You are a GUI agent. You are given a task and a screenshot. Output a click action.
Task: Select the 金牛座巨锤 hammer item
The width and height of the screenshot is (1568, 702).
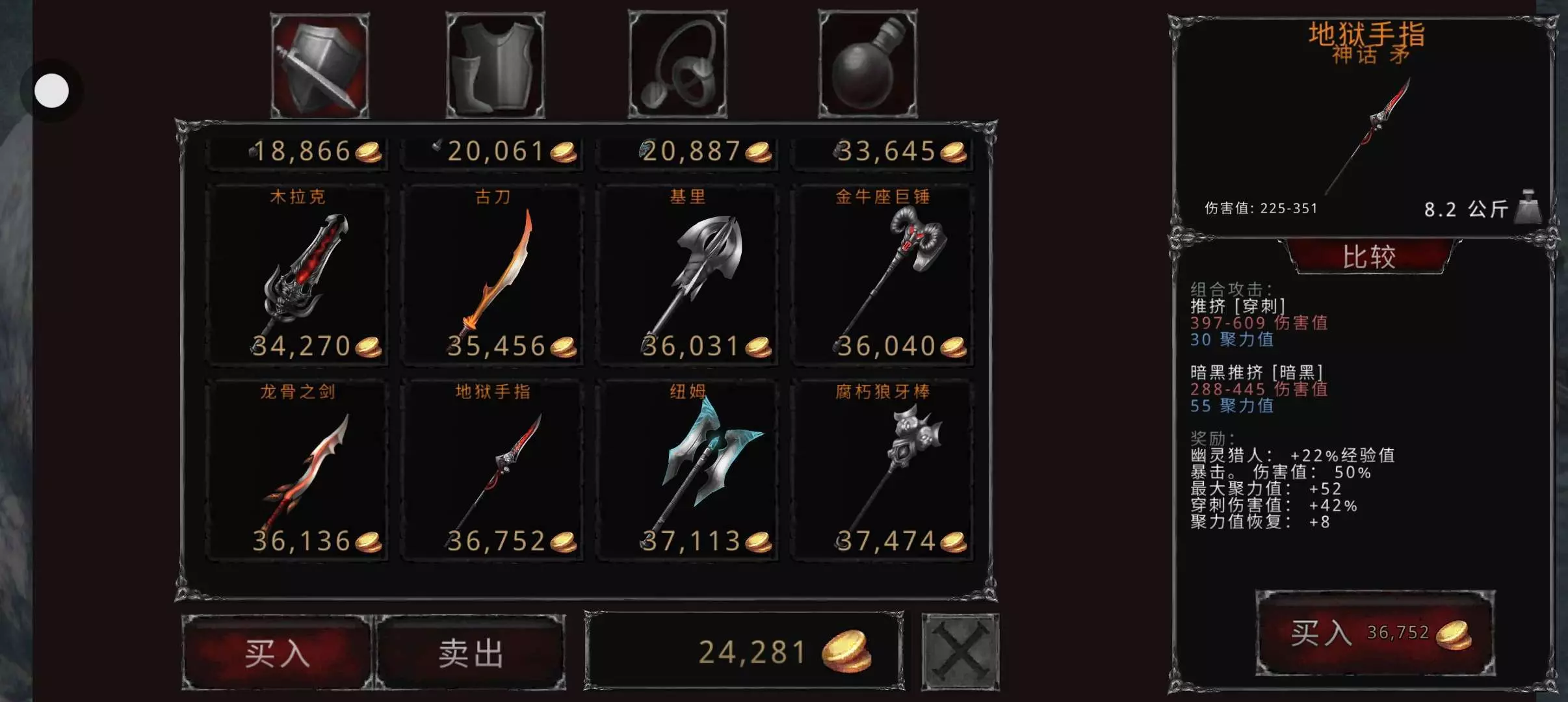[882, 274]
